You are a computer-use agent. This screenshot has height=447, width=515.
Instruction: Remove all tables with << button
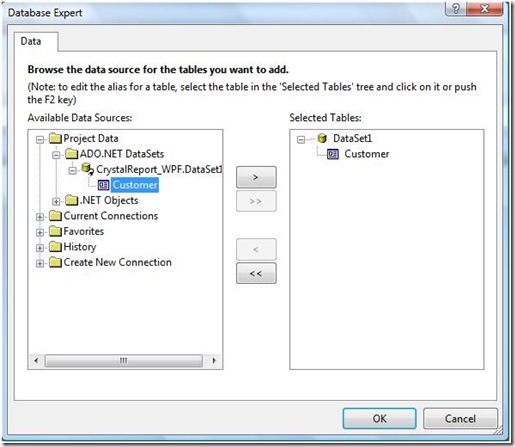point(256,273)
